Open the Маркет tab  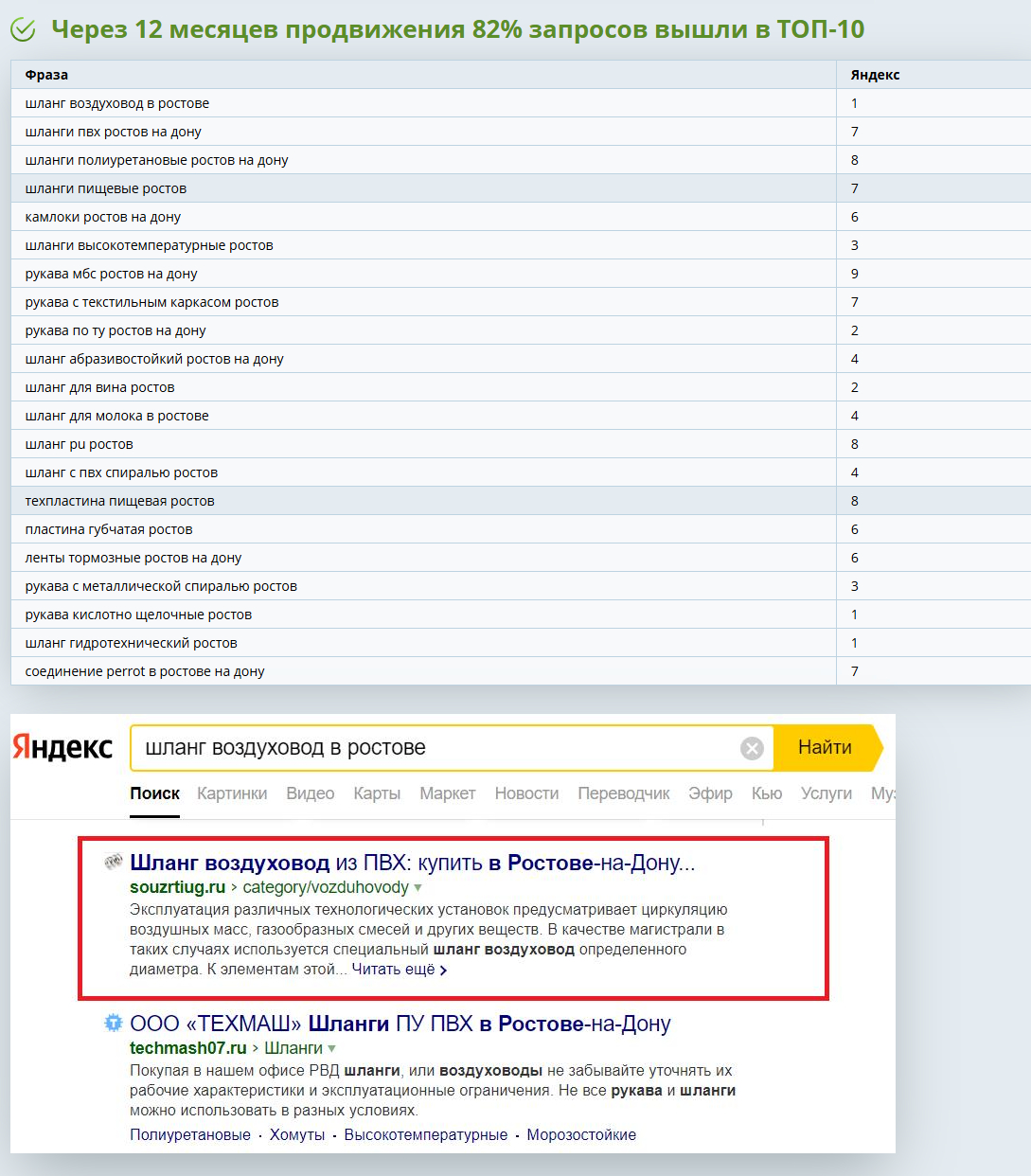448,793
